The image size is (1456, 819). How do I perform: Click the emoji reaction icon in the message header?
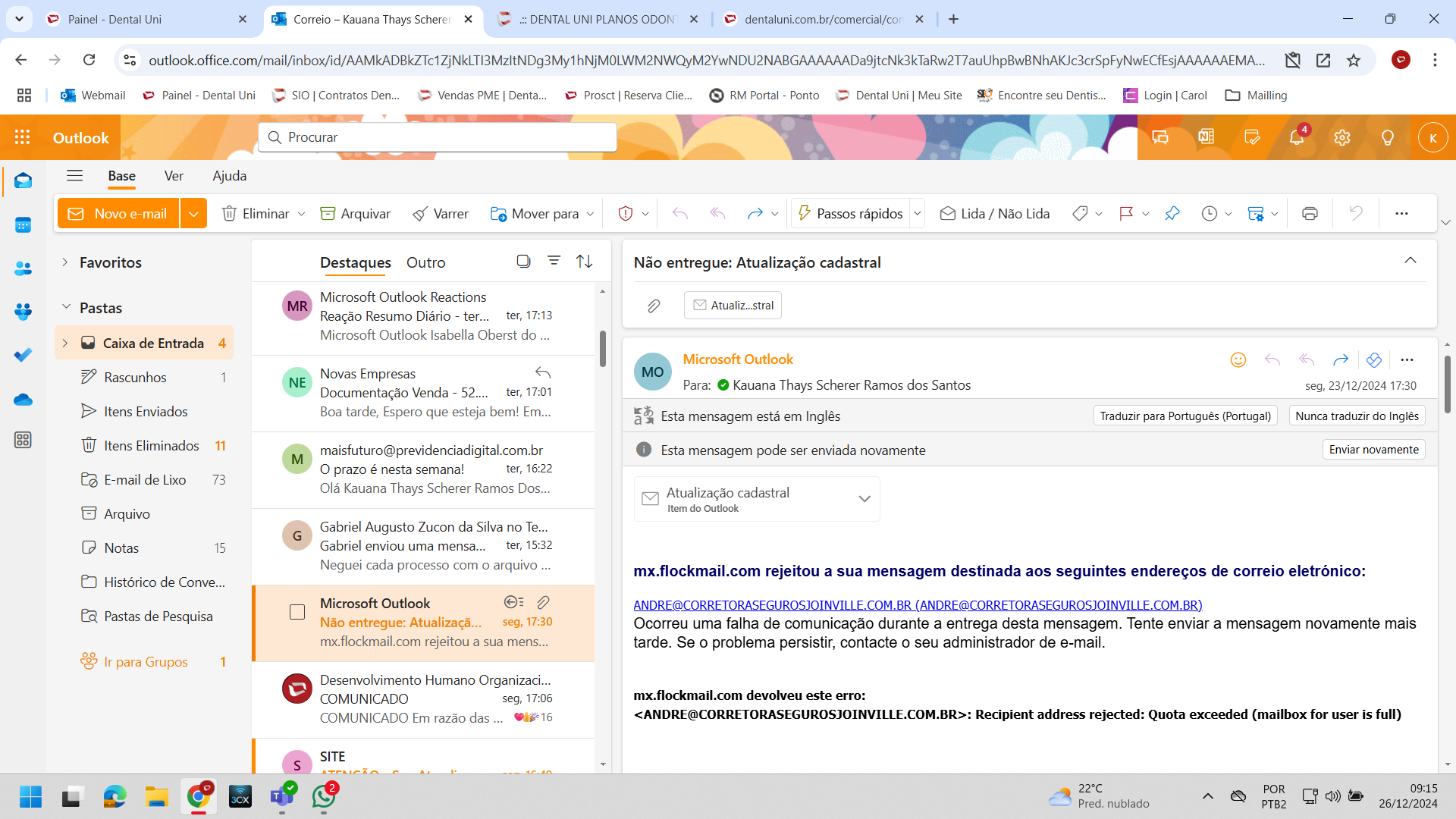[x=1238, y=360]
